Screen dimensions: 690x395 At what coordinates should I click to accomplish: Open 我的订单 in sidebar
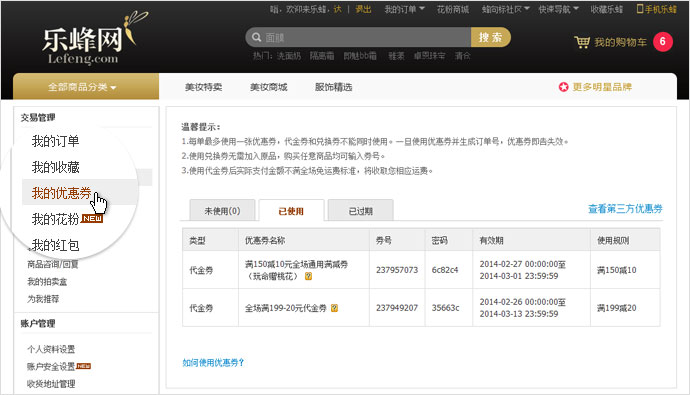coord(55,141)
